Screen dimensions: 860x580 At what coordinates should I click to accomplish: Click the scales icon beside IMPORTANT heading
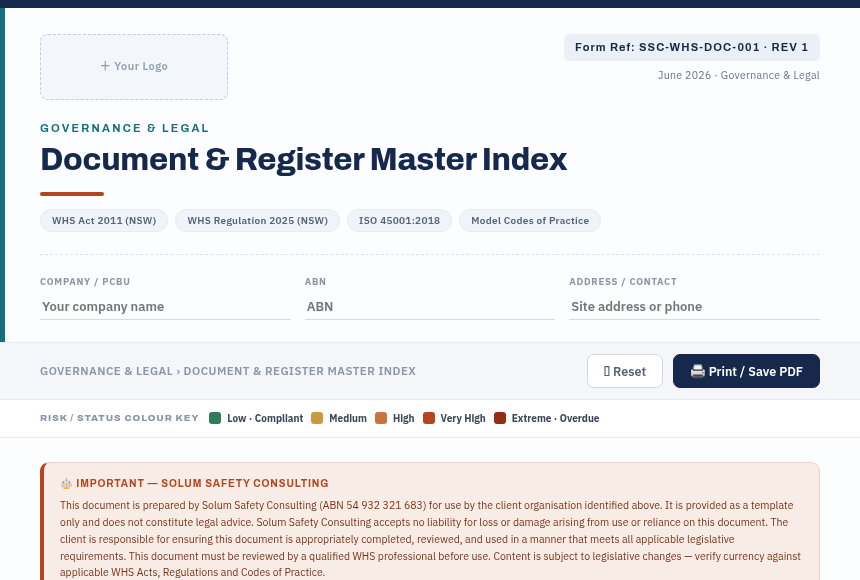(66, 483)
